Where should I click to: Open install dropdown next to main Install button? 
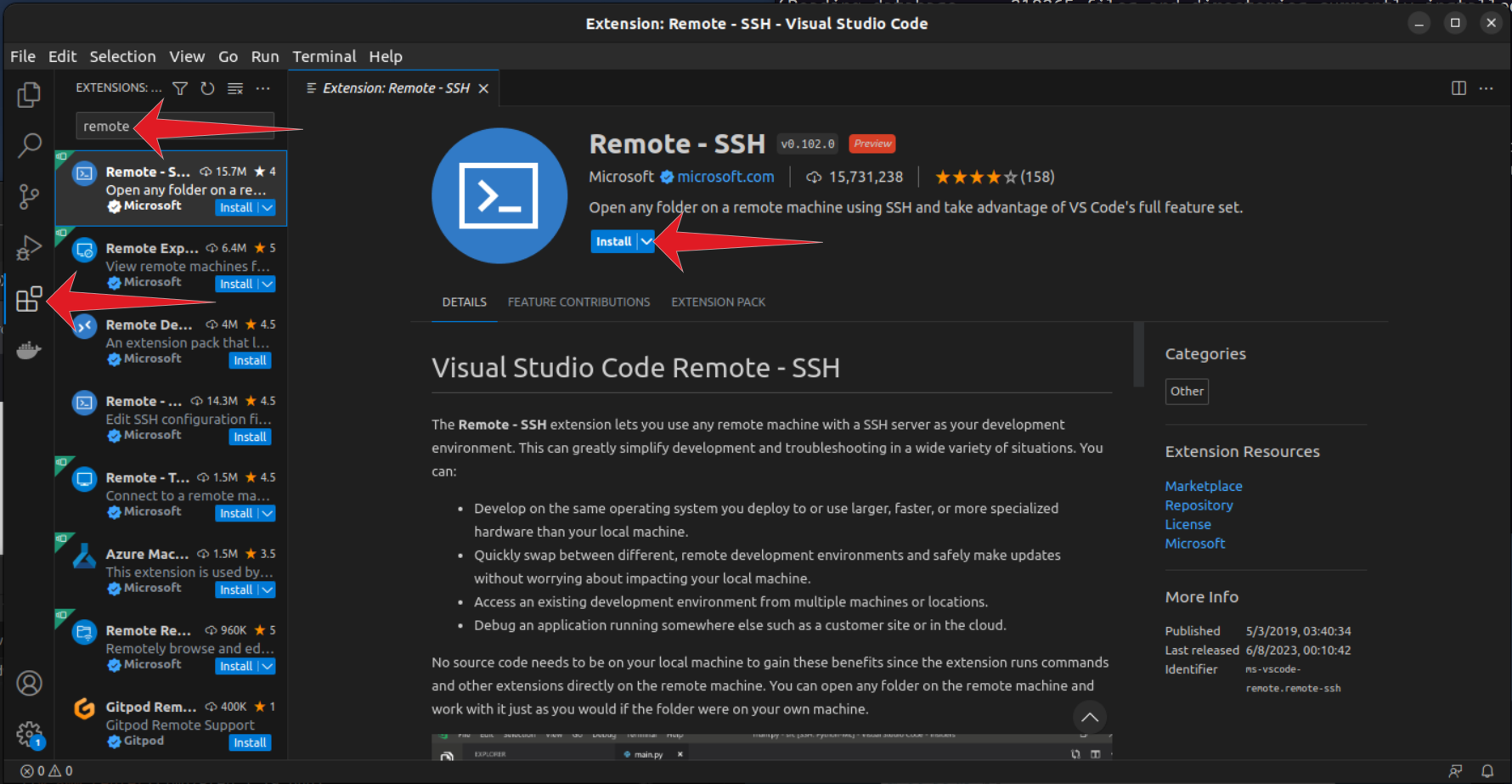pos(646,241)
